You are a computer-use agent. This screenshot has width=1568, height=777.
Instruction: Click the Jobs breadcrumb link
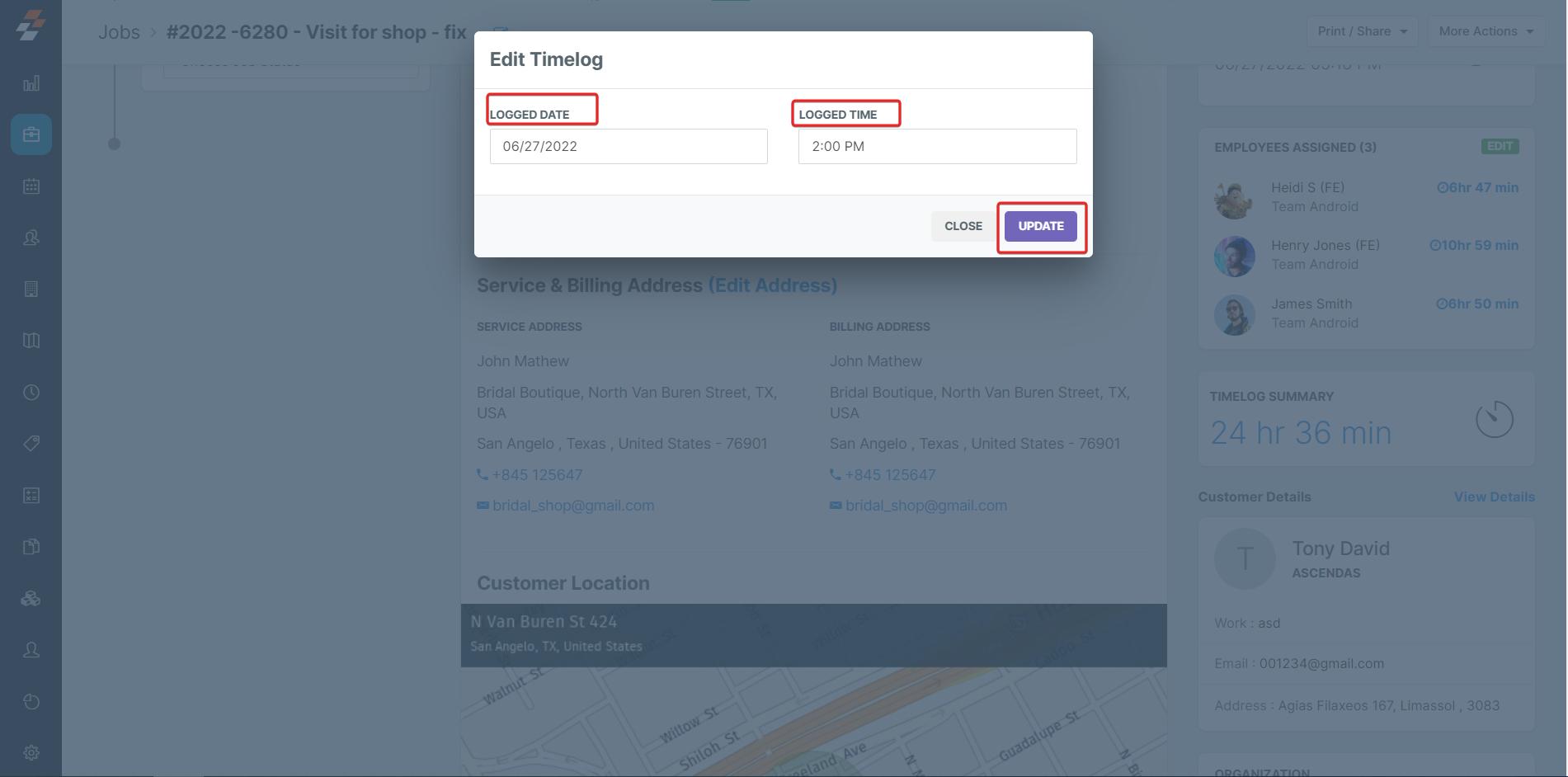pos(120,32)
